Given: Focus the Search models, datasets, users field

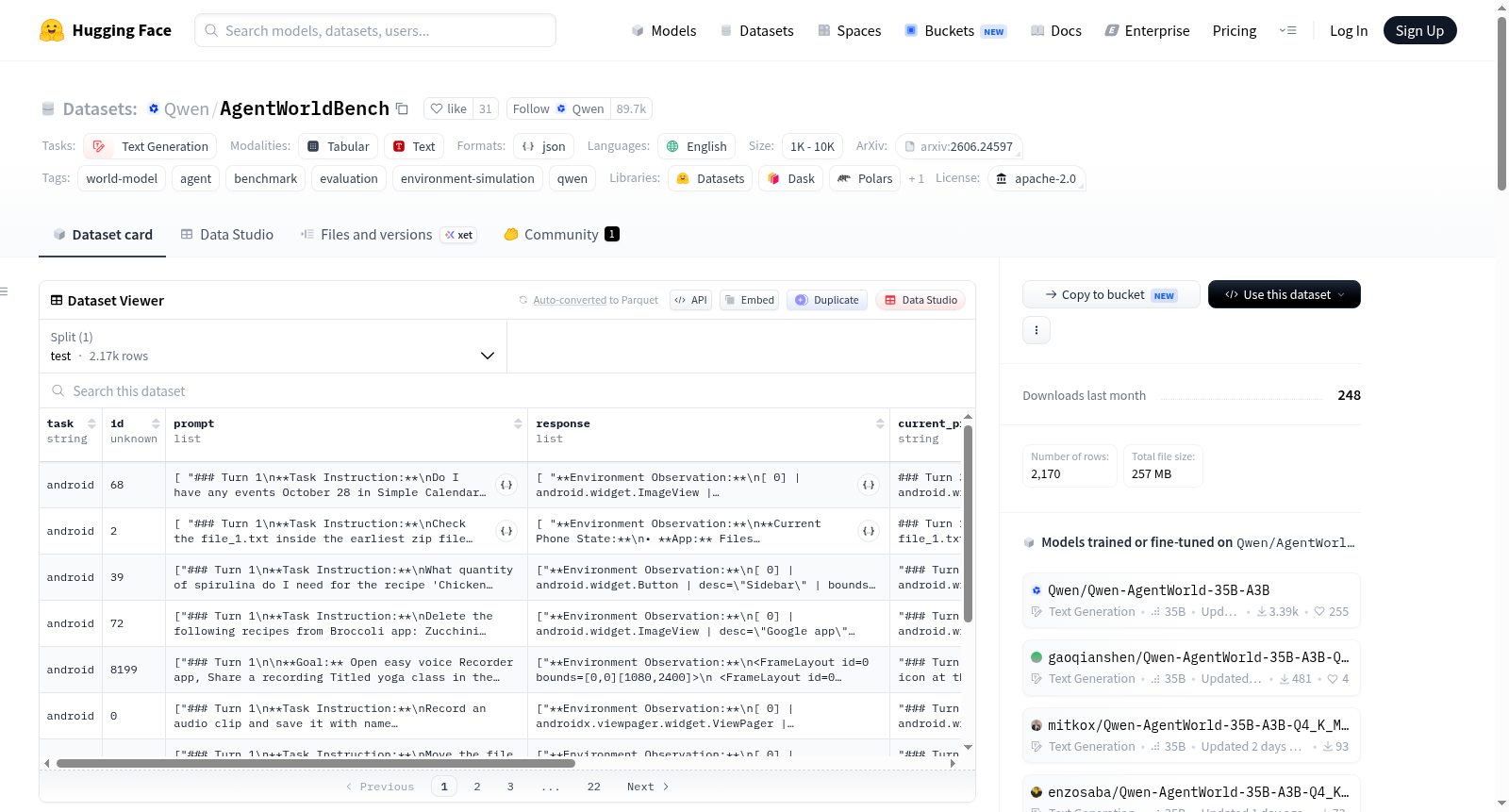Looking at the screenshot, I should coord(375,30).
